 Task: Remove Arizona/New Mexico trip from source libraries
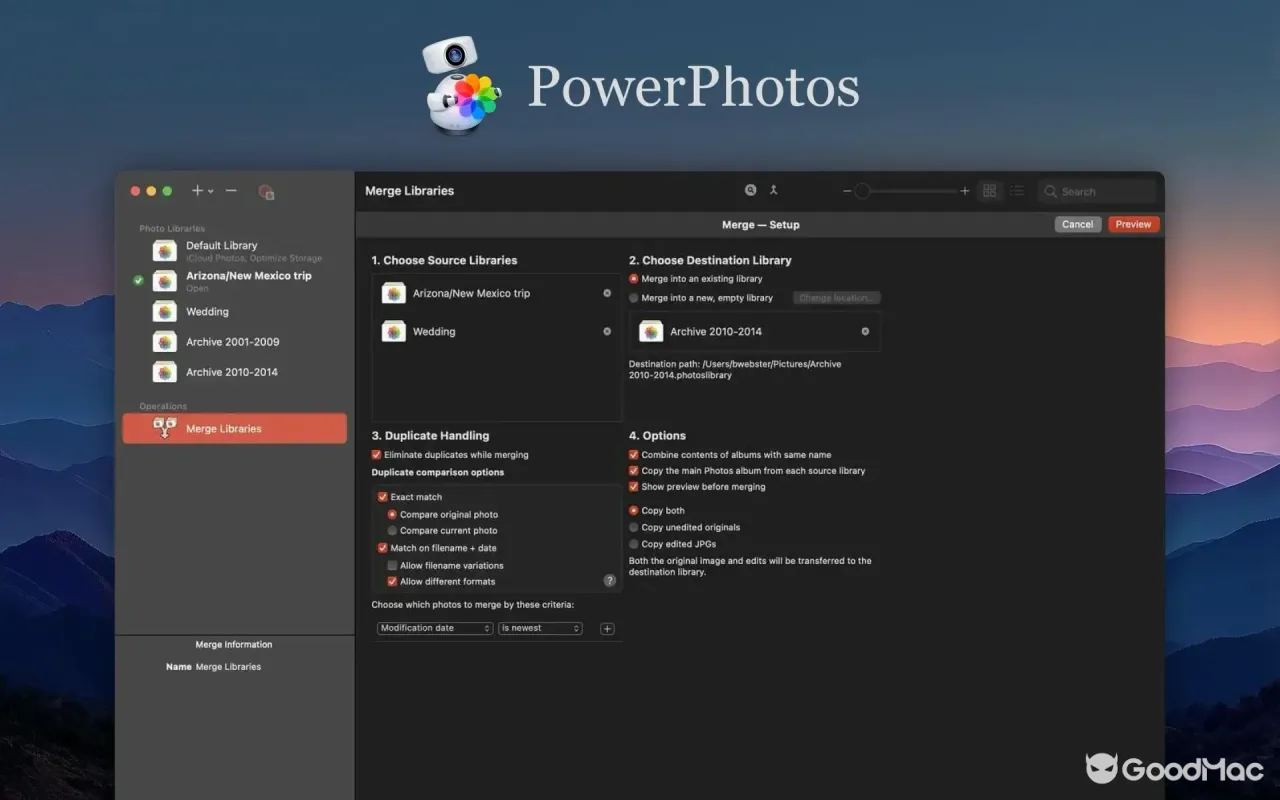(x=607, y=293)
